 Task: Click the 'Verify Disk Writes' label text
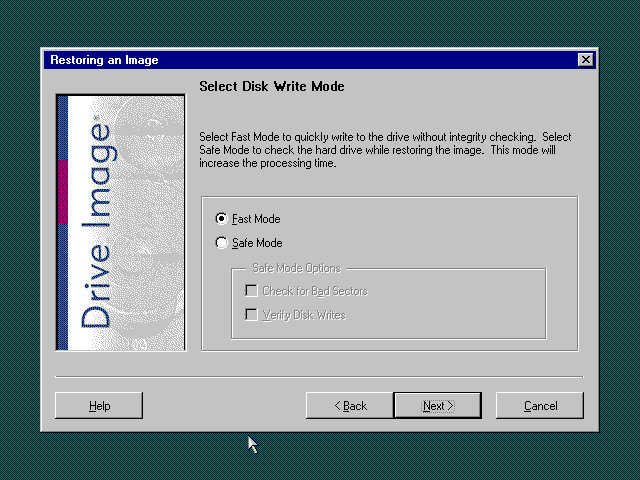click(304, 315)
